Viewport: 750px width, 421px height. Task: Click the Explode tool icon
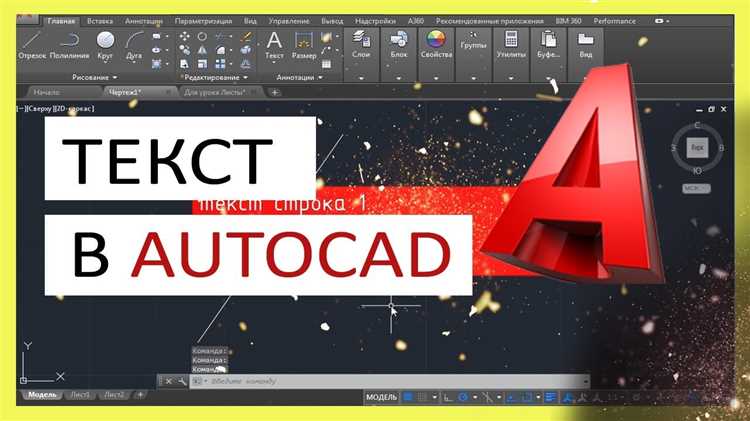coord(246,50)
